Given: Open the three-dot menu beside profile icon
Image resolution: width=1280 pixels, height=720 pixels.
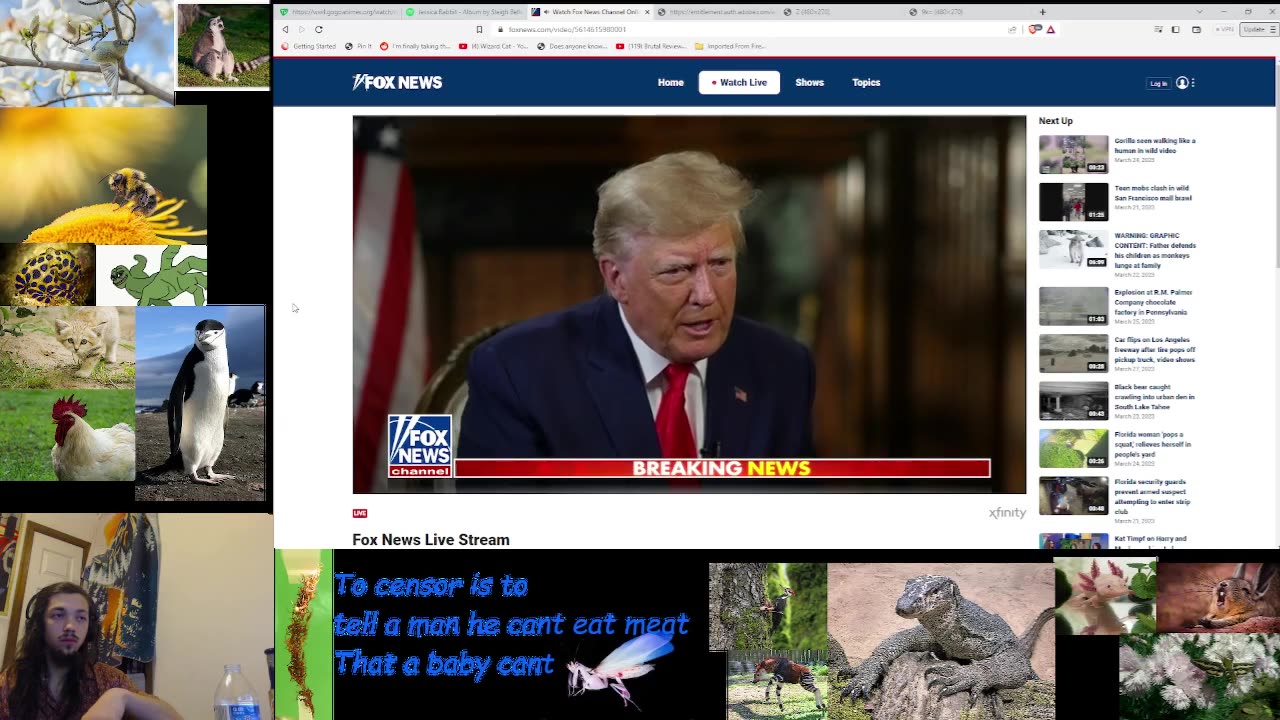Looking at the screenshot, I should click(1193, 83).
